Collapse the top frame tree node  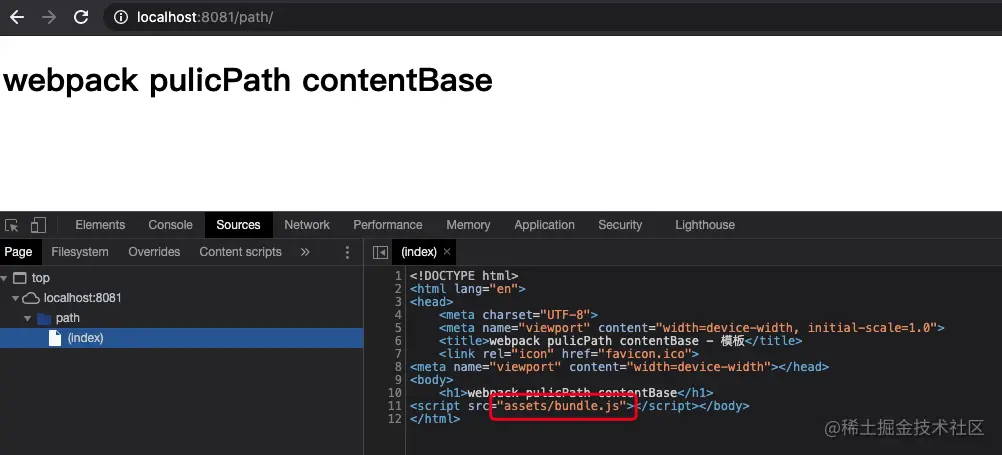(4, 278)
